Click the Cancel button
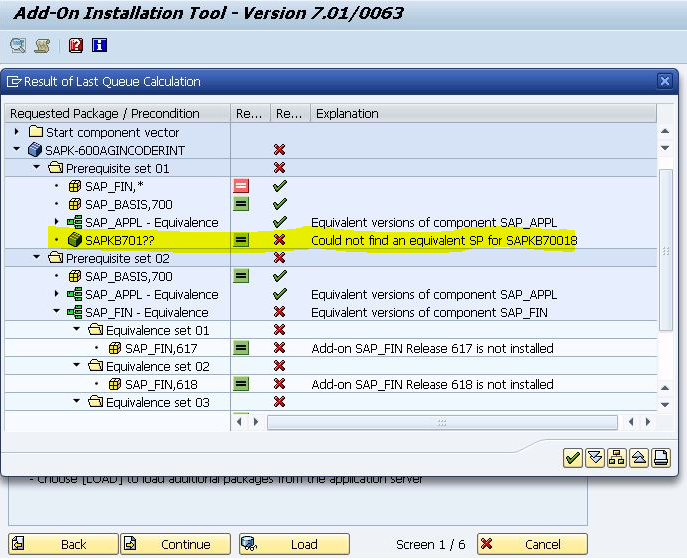The width and height of the screenshot is (687, 560). [x=532, y=544]
